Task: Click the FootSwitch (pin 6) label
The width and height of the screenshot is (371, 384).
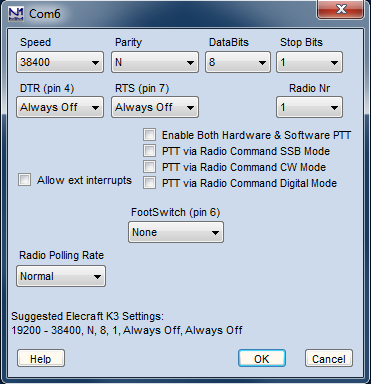Action: (x=176, y=212)
